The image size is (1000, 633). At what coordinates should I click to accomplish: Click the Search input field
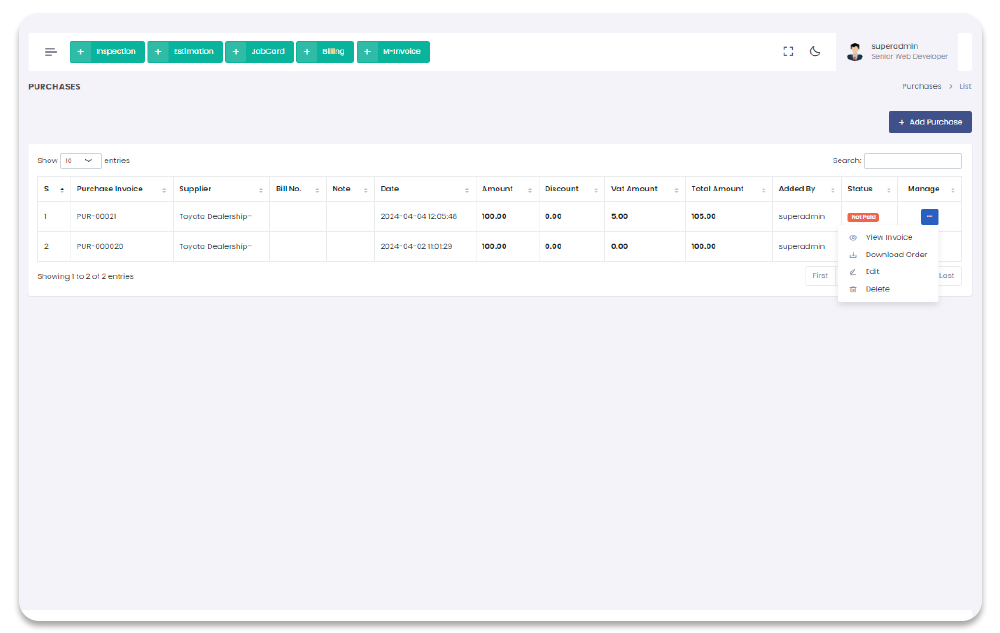(x=912, y=161)
